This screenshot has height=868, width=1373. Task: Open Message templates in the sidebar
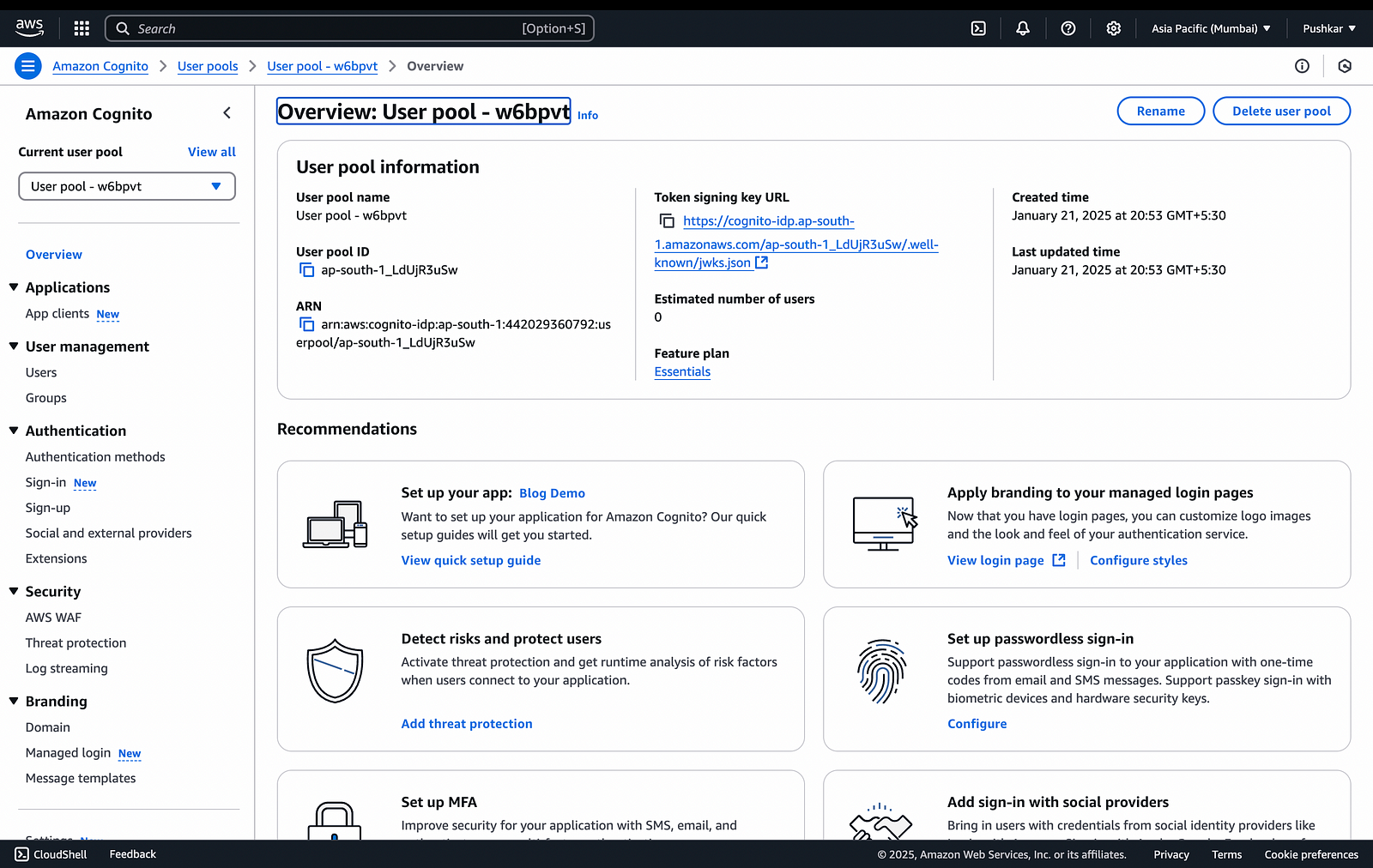pos(81,779)
